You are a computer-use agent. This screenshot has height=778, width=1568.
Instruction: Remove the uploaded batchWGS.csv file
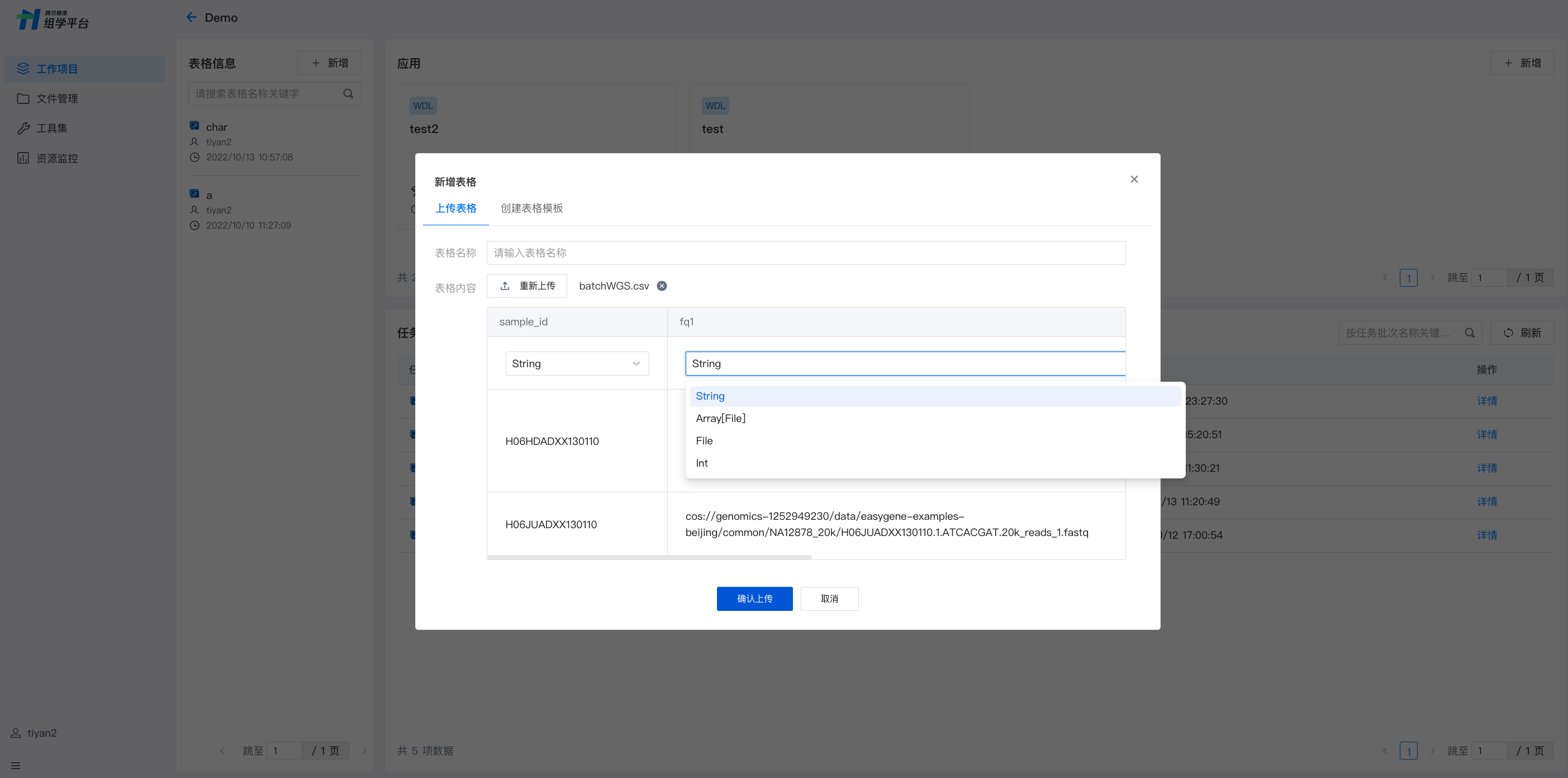coord(662,286)
